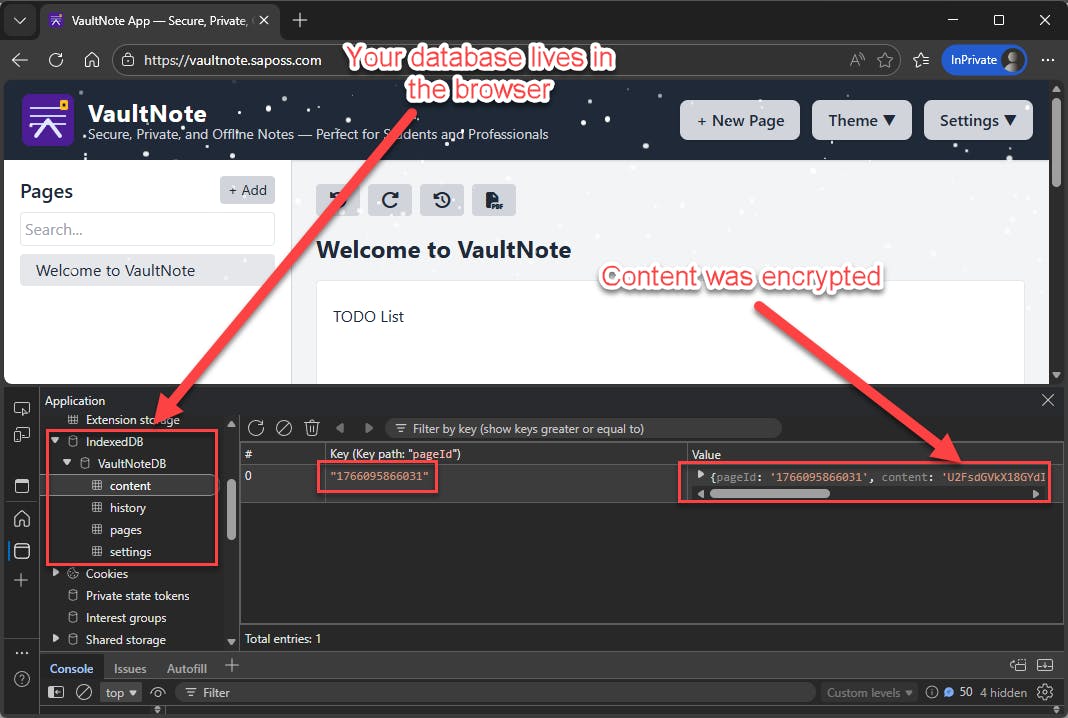Image resolution: width=1068 pixels, height=718 pixels.
Task: Expand the Cookies tree node
Action: 56,573
